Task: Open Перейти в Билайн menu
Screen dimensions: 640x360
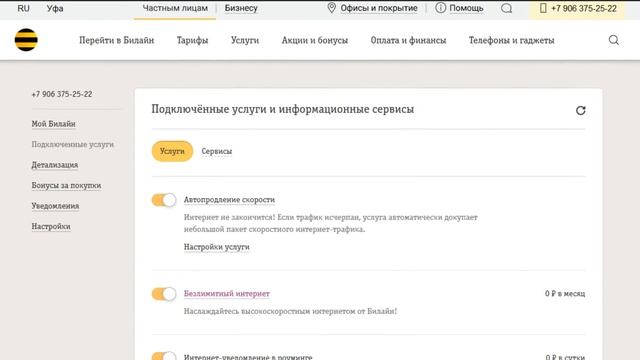Action: click(x=117, y=40)
